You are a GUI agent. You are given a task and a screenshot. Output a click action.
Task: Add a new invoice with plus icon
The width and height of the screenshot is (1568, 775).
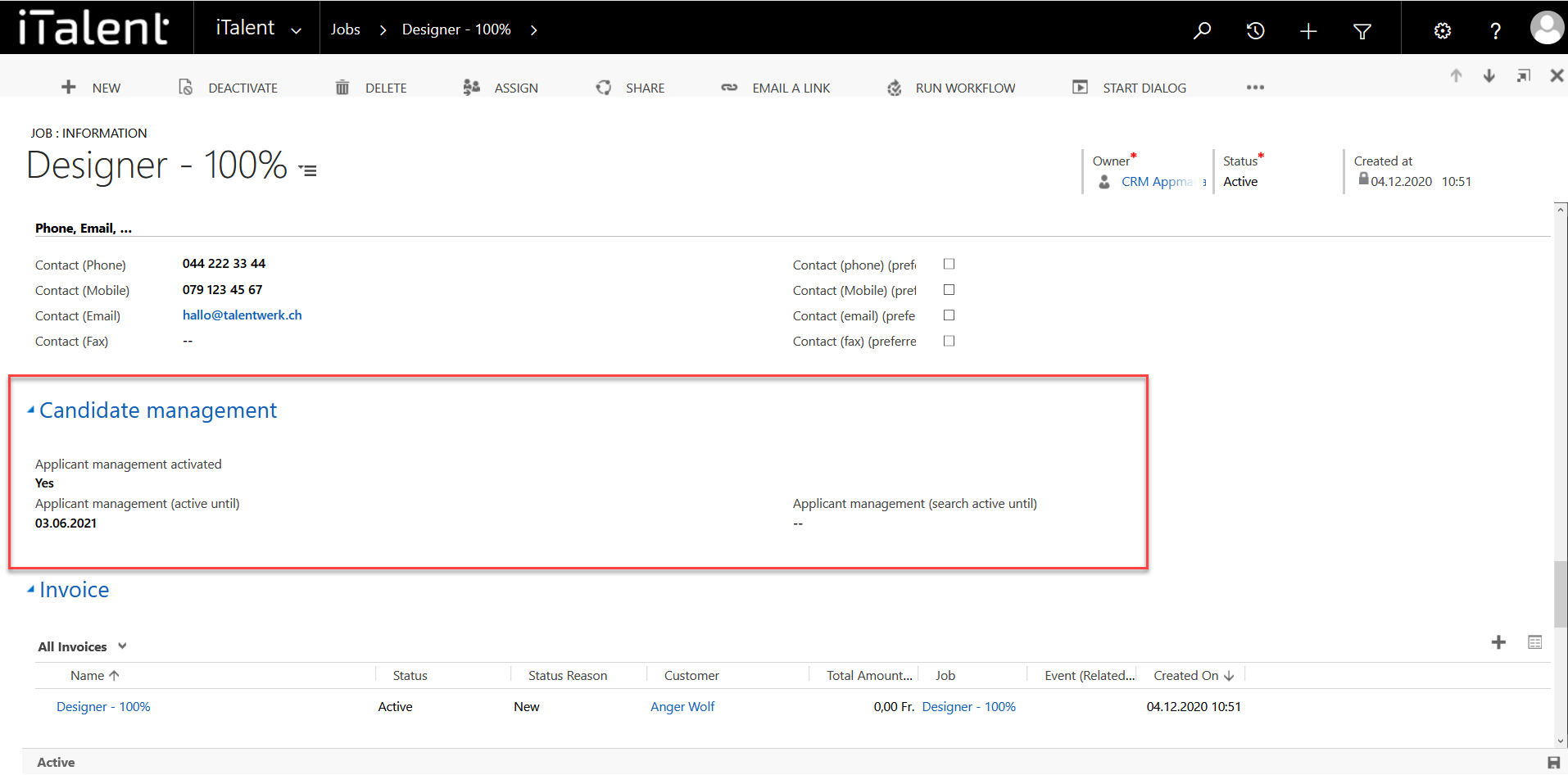click(x=1498, y=642)
